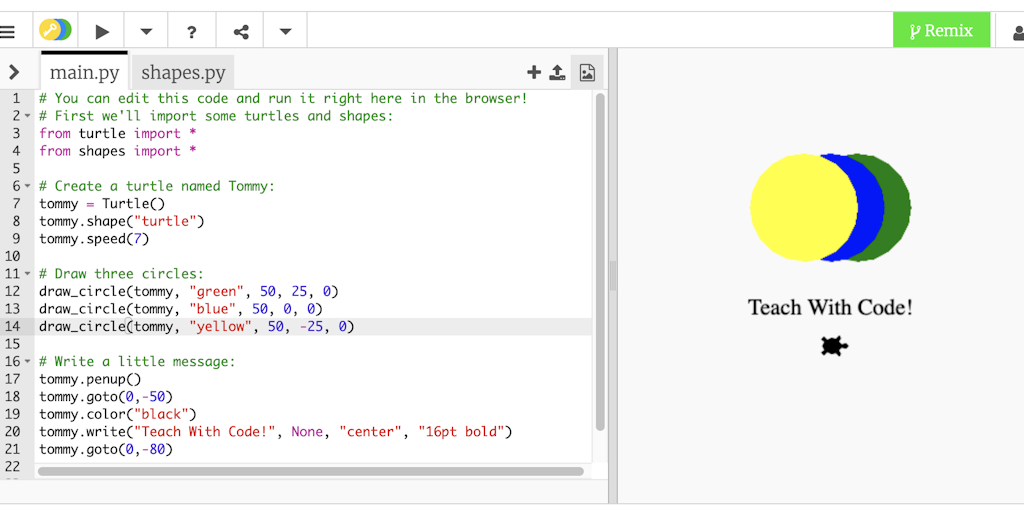Click "green" string on line 12
This screenshot has height=512, width=1024.
[x=217, y=291]
